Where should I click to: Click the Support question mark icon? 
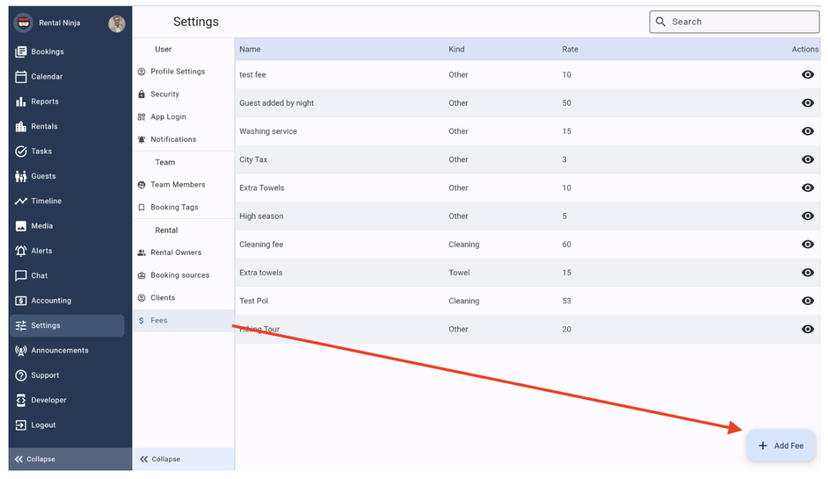(x=21, y=375)
